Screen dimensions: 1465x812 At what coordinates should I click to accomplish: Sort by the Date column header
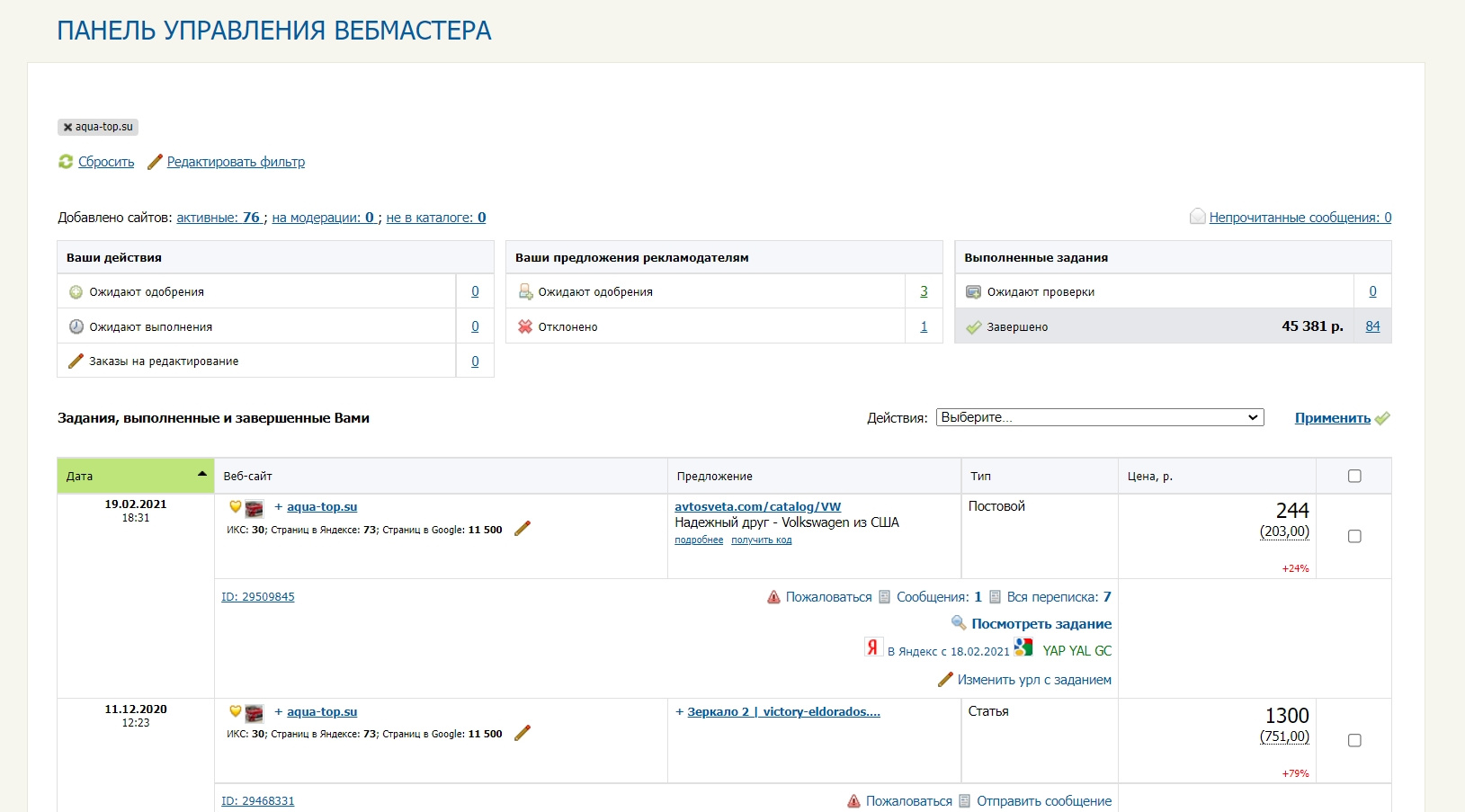tap(135, 477)
